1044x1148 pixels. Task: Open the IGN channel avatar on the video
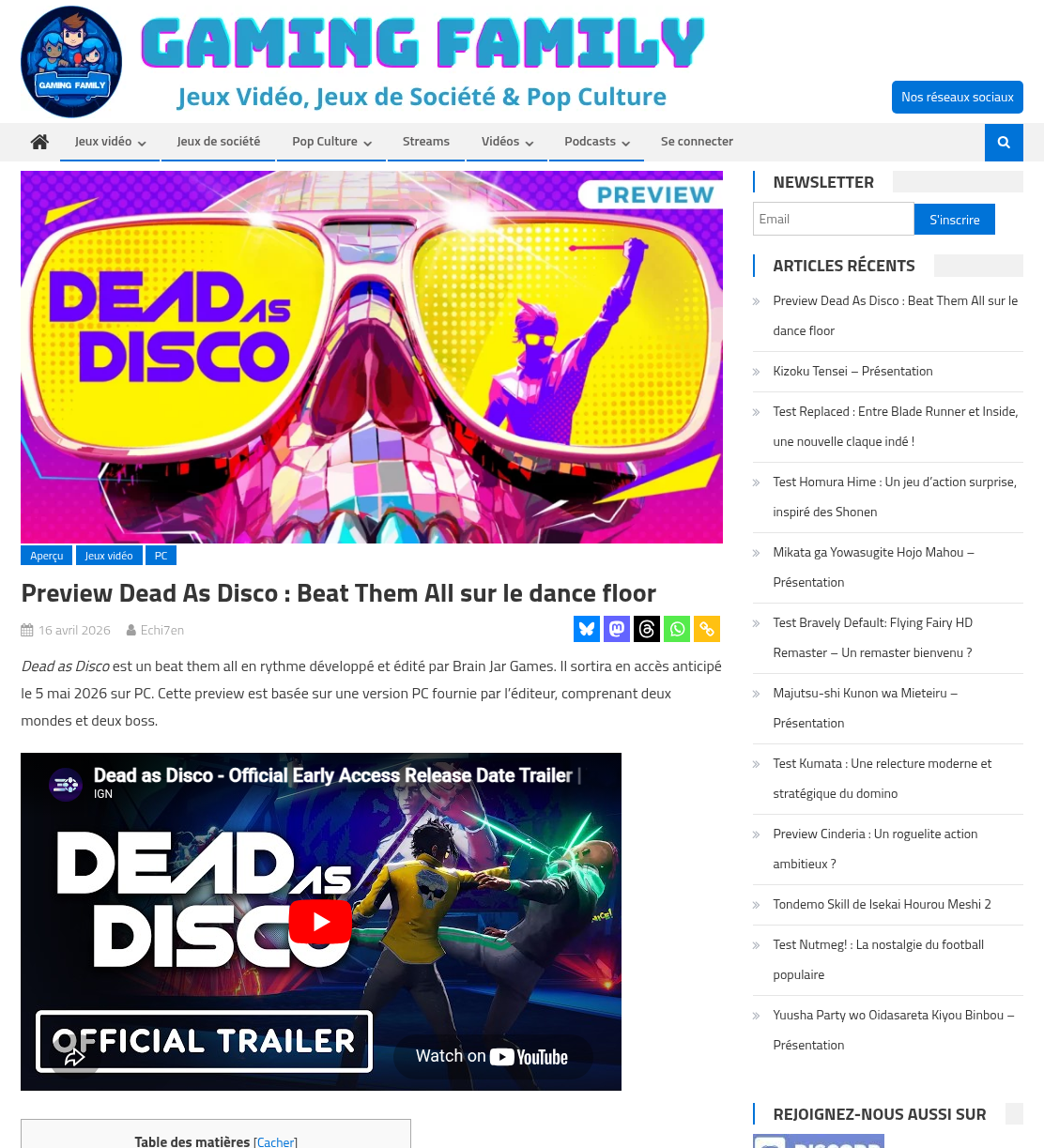[x=66, y=784]
